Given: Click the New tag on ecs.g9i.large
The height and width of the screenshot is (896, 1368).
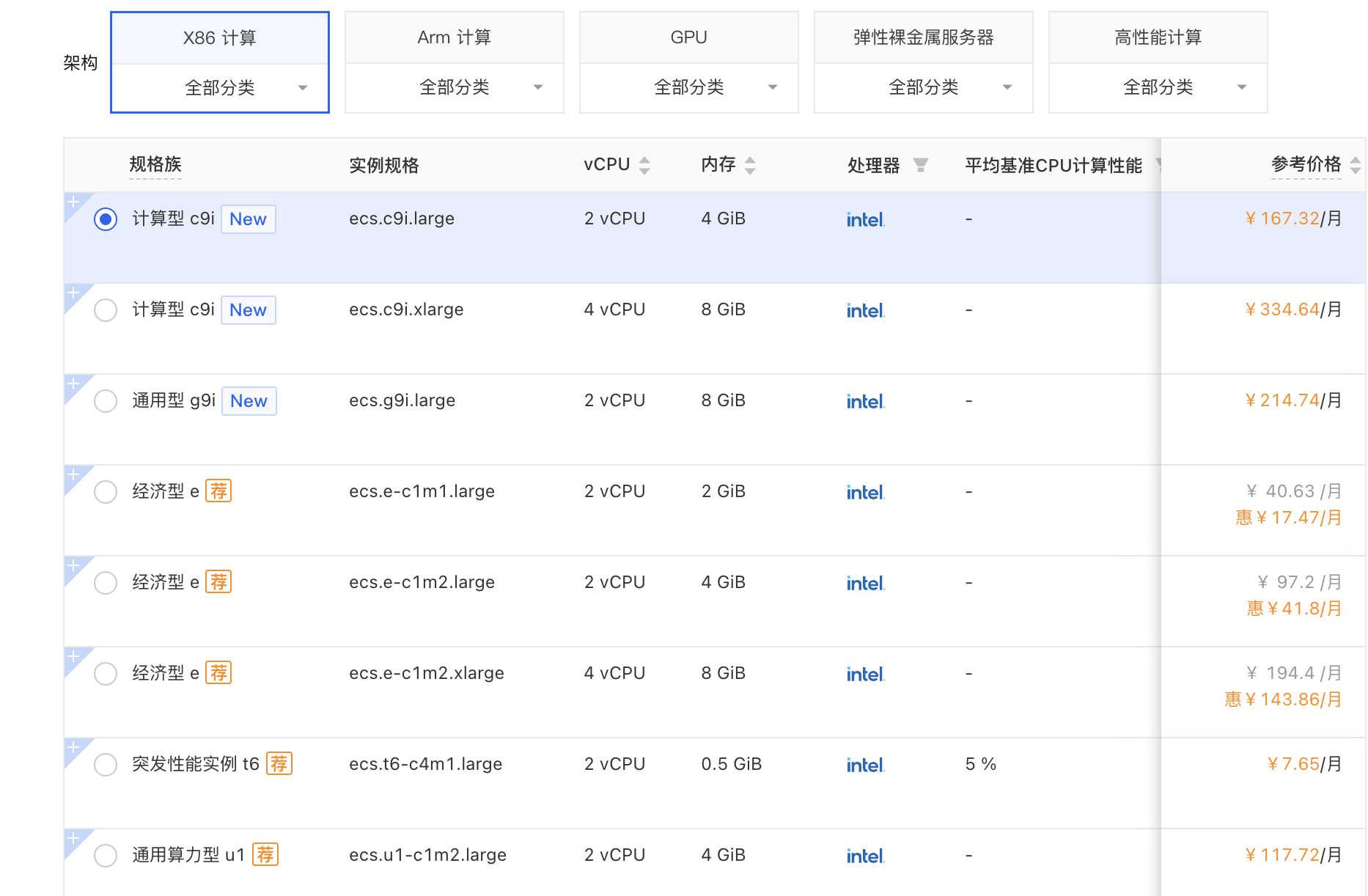Looking at the screenshot, I should (x=249, y=401).
